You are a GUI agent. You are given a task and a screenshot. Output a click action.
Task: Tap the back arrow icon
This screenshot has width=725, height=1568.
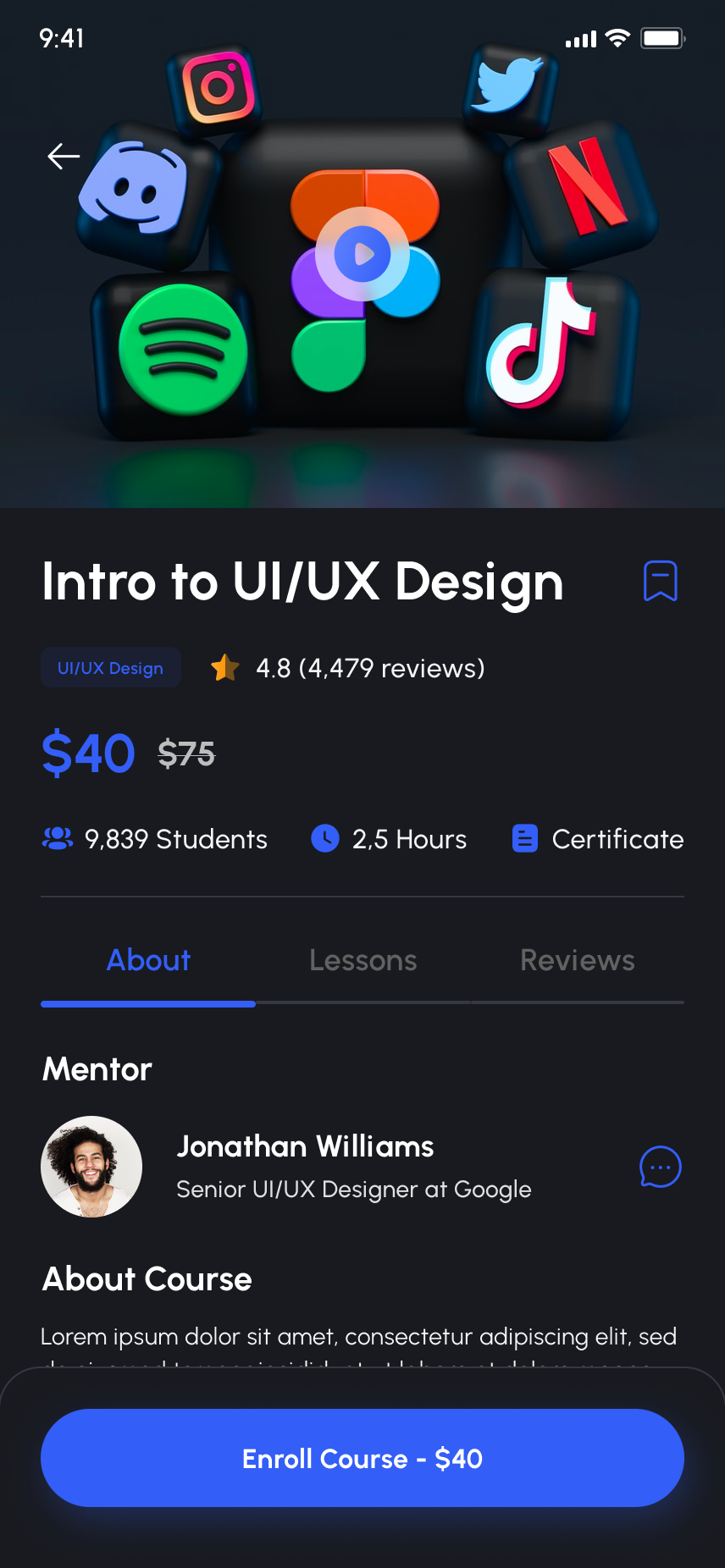pyautogui.click(x=64, y=157)
